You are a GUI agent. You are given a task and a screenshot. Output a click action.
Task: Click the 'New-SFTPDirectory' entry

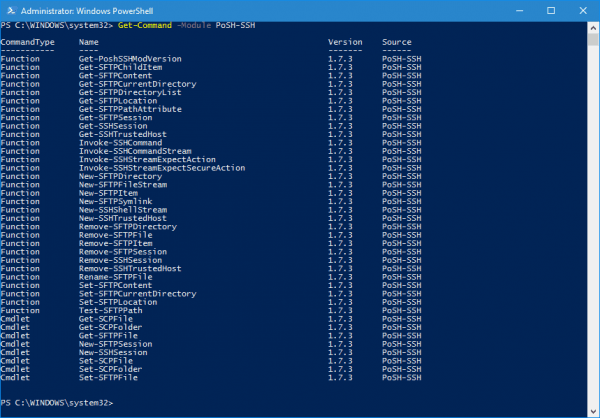click(x=121, y=176)
